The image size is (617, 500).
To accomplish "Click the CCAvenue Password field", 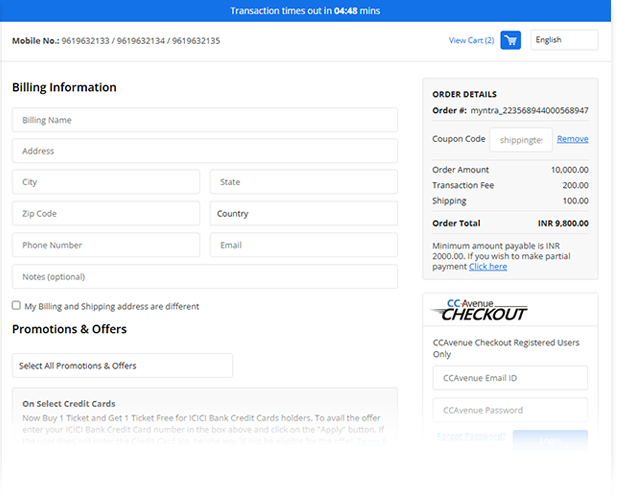I will pyautogui.click(x=510, y=410).
